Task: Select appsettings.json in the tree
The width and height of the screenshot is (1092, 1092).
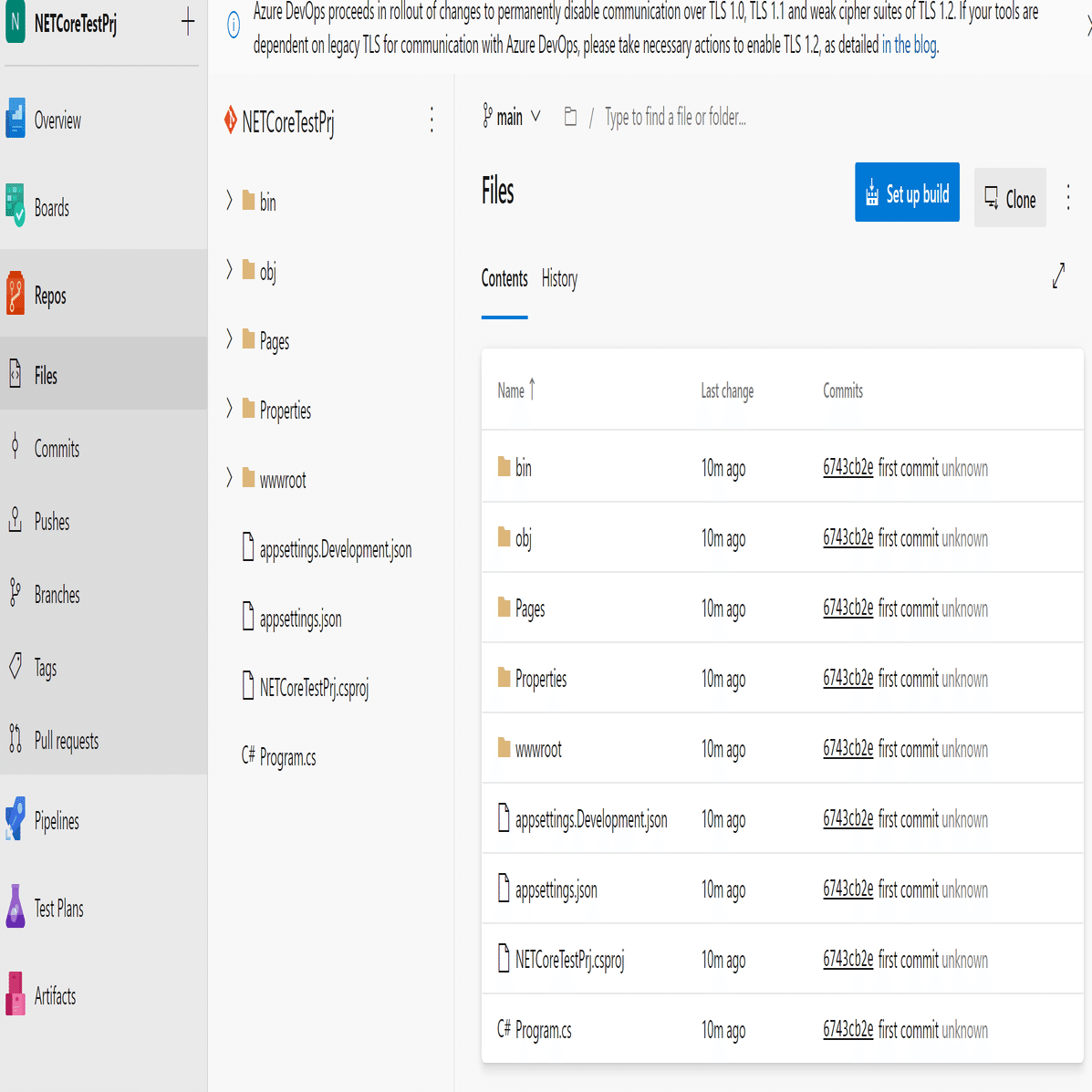Action: click(x=300, y=619)
